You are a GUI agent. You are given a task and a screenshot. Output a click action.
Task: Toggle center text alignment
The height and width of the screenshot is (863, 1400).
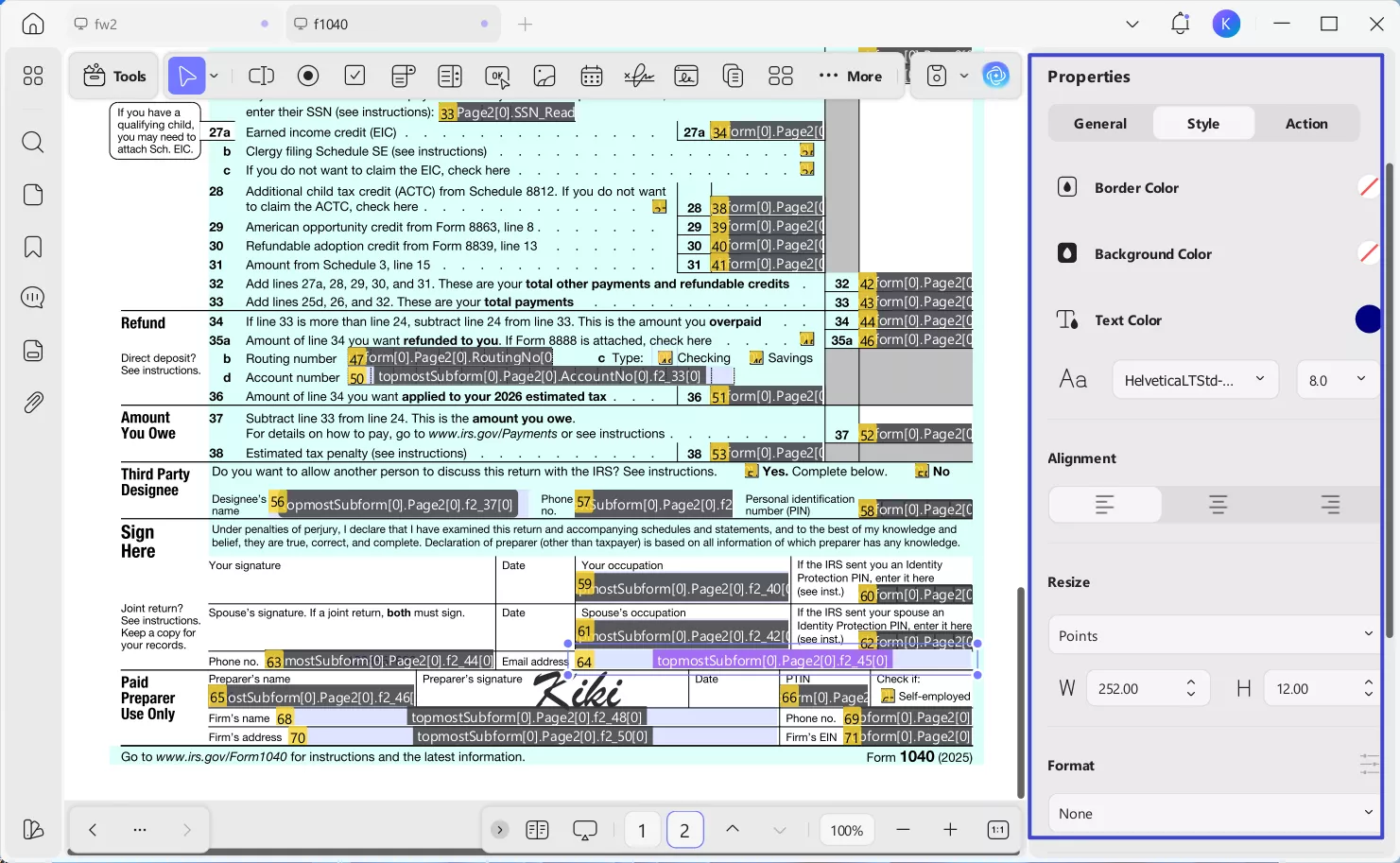pyautogui.click(x=1218, y=504)
